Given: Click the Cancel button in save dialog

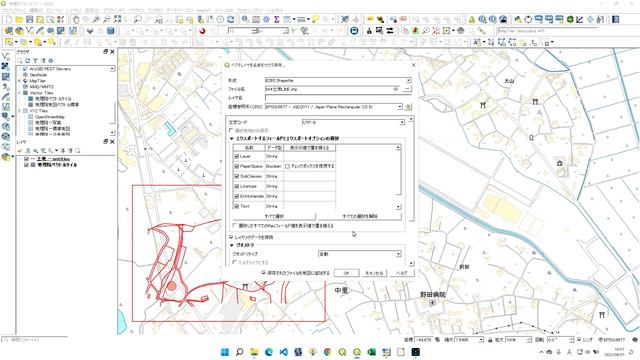Looking at the screenshot, I should (x=374, y=273).
